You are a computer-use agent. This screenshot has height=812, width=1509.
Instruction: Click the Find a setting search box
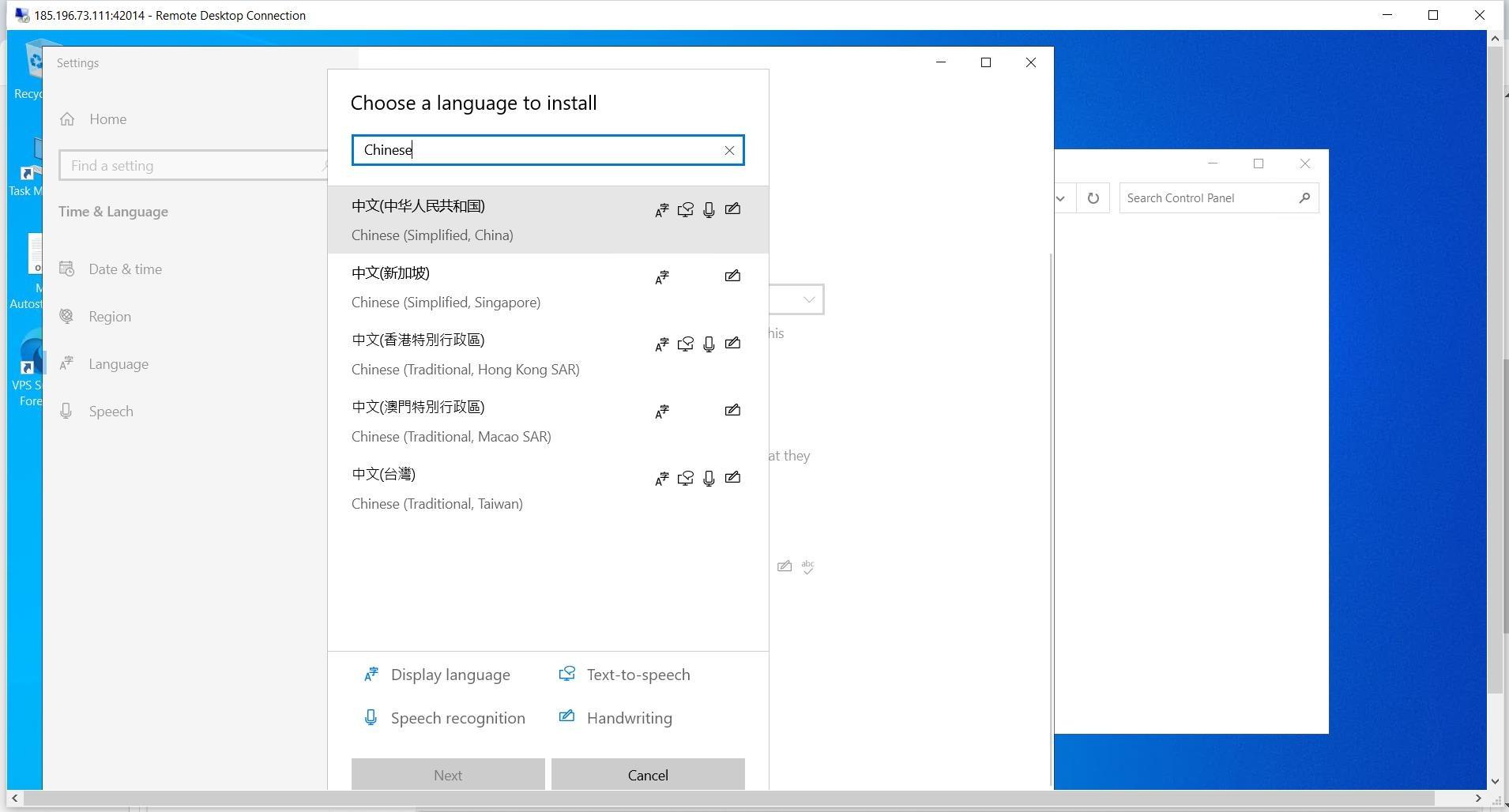click(x=194, y=166)
